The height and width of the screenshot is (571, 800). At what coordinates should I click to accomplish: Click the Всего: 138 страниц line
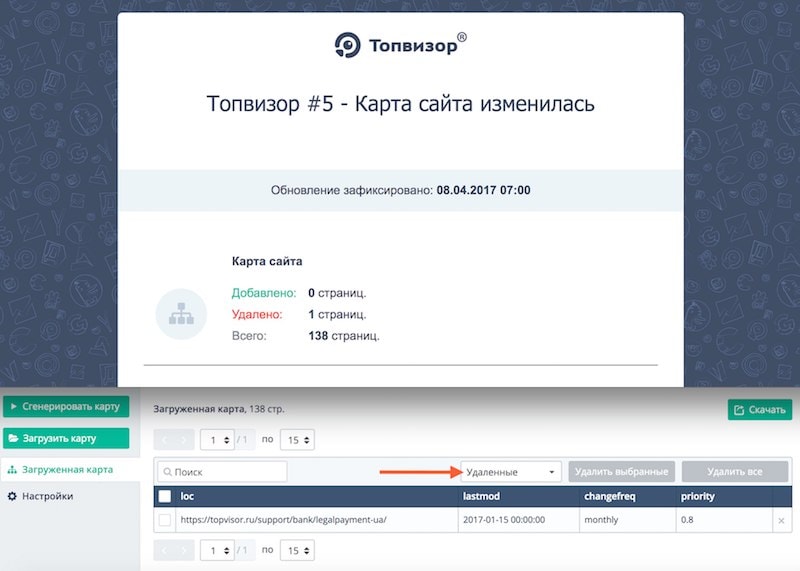[306, 336]
